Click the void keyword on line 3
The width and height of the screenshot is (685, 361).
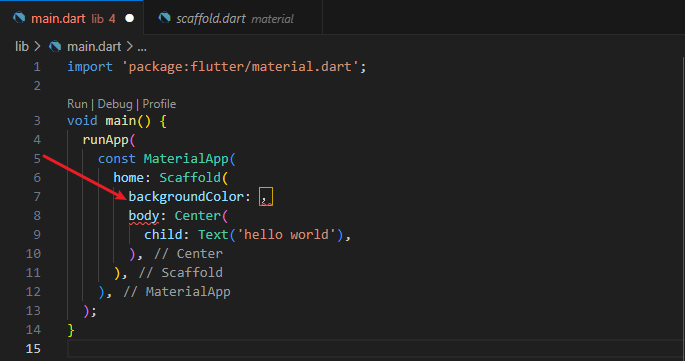tap(82, 121)
